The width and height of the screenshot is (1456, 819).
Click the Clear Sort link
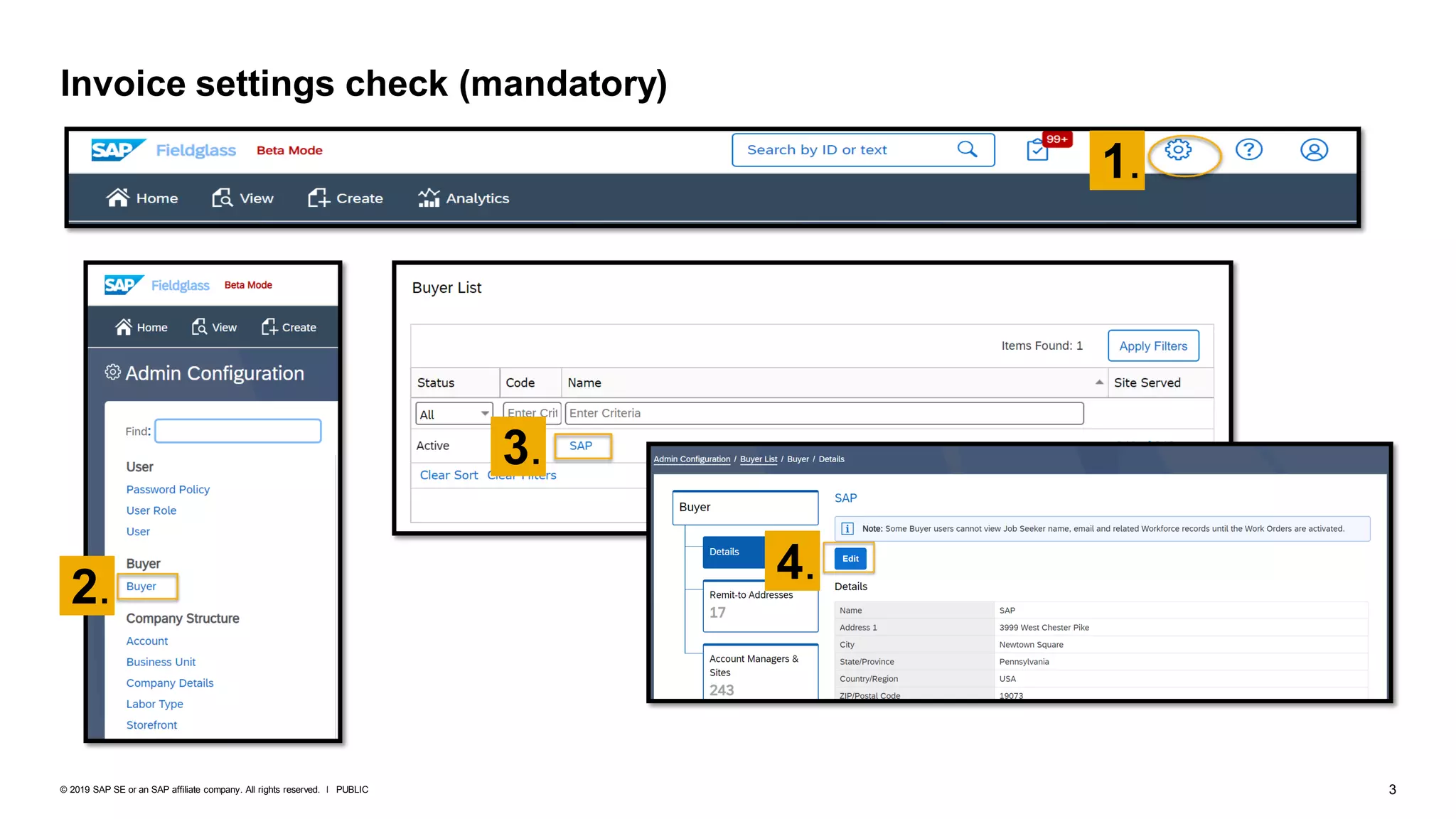[449, 475]
